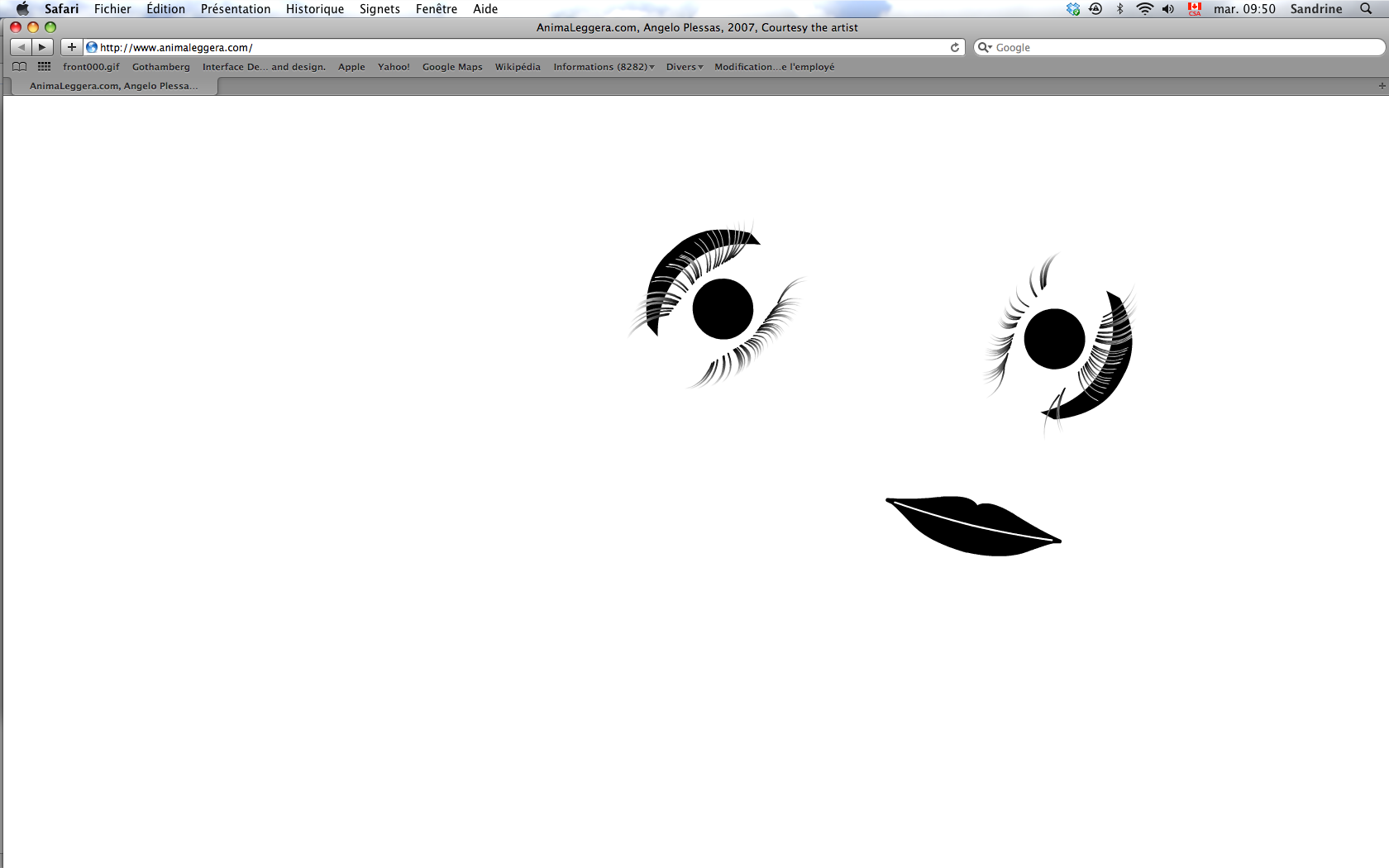
Task: Open the Présentation menu
Action: (x=236, y=9)
